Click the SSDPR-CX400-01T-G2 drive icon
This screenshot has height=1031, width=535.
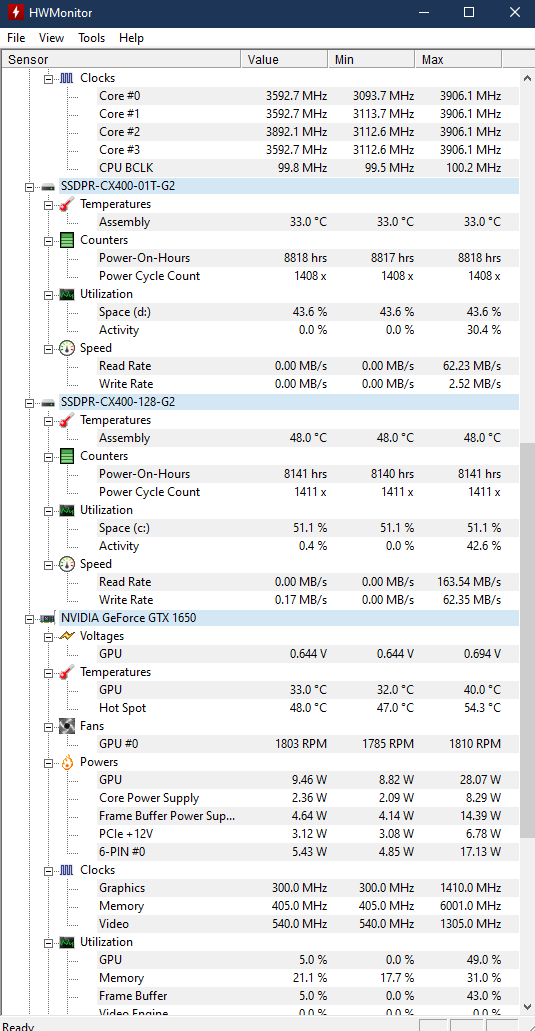pyautogui.click(x=48, y=186)
